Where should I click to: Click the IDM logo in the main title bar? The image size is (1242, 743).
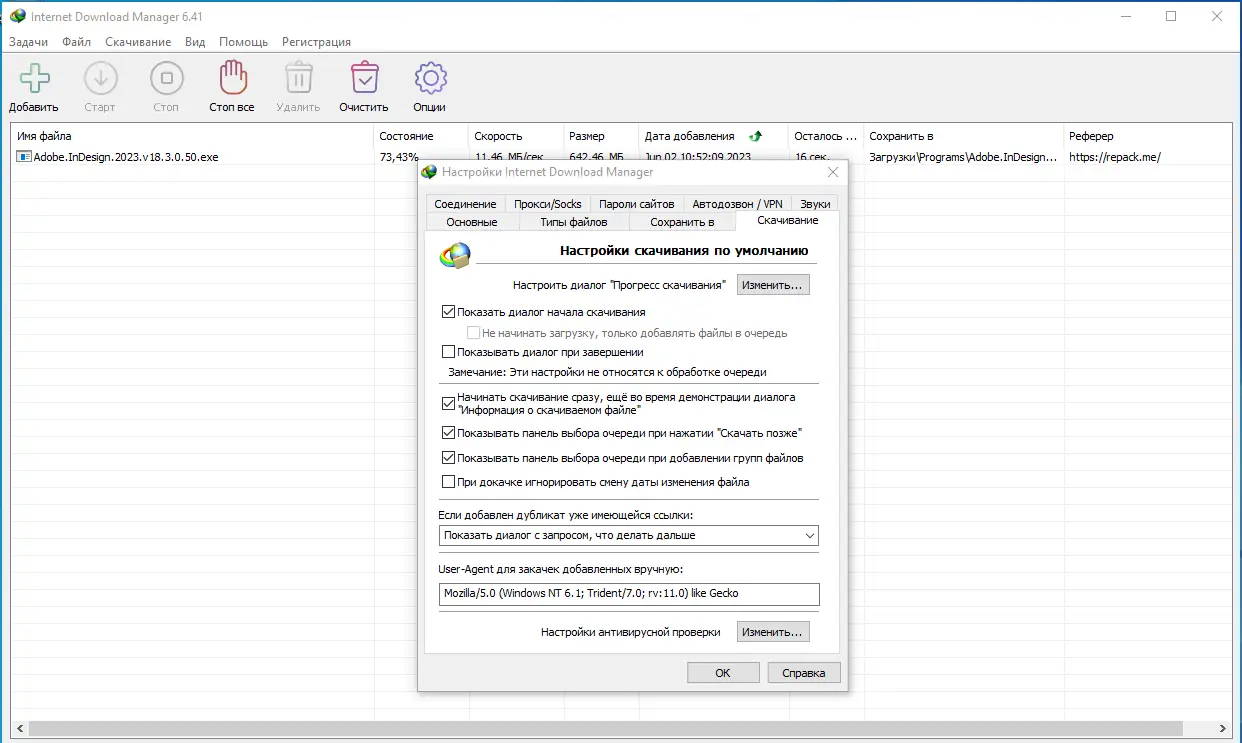[17, 16]
